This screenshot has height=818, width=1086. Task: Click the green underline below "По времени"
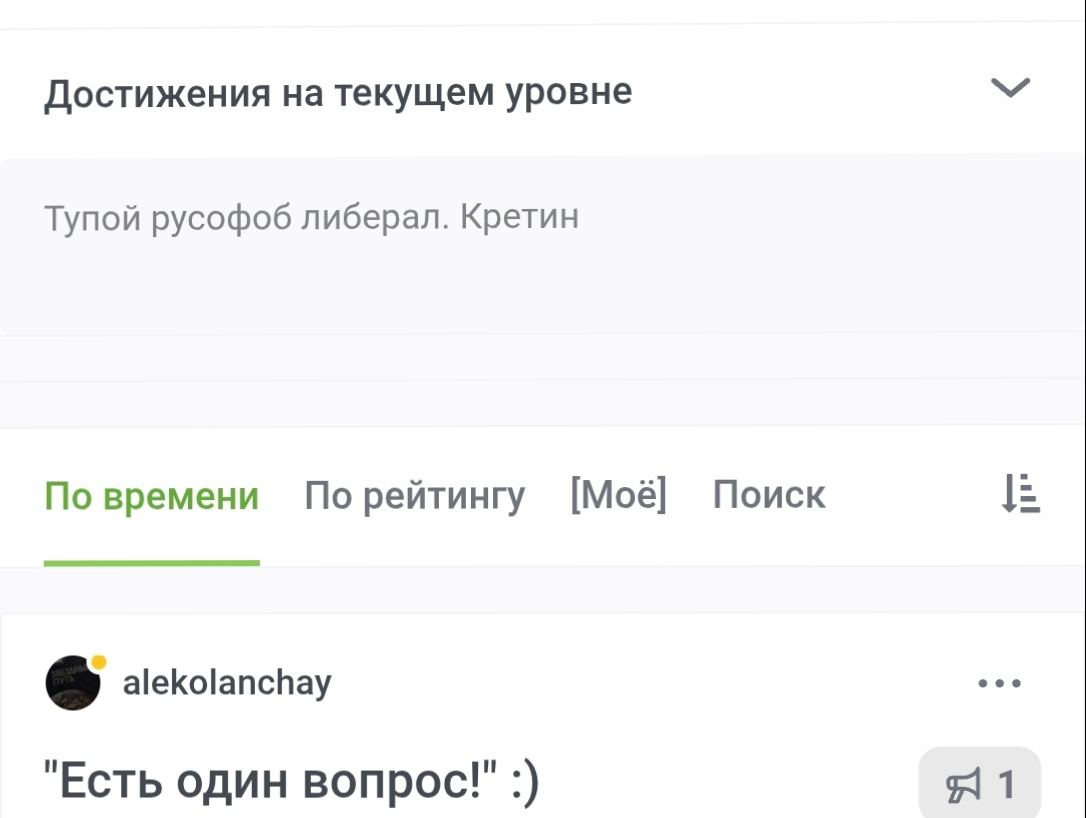coord(152,563)
